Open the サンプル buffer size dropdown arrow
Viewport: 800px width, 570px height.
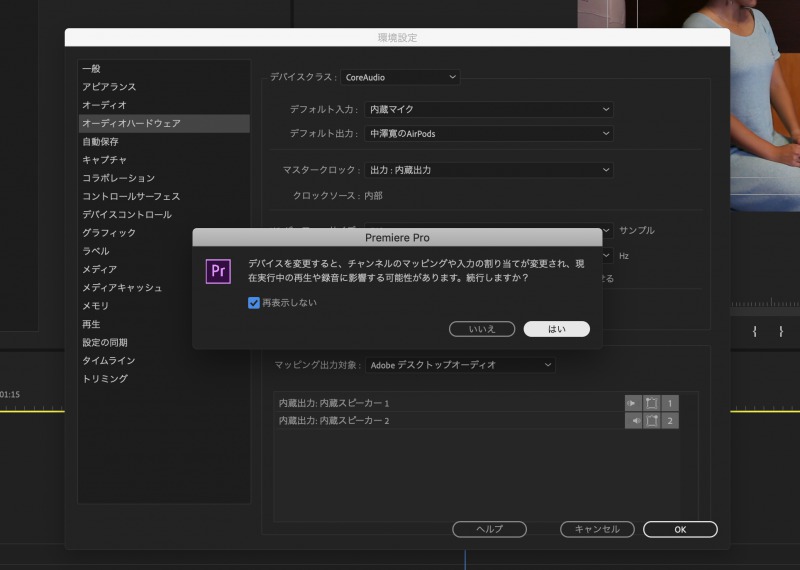coord(607,231)
